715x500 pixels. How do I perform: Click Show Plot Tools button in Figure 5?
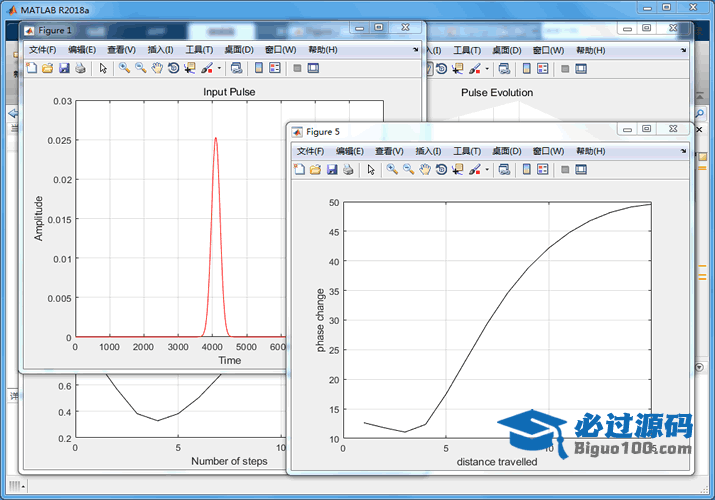tap(581, 170)
